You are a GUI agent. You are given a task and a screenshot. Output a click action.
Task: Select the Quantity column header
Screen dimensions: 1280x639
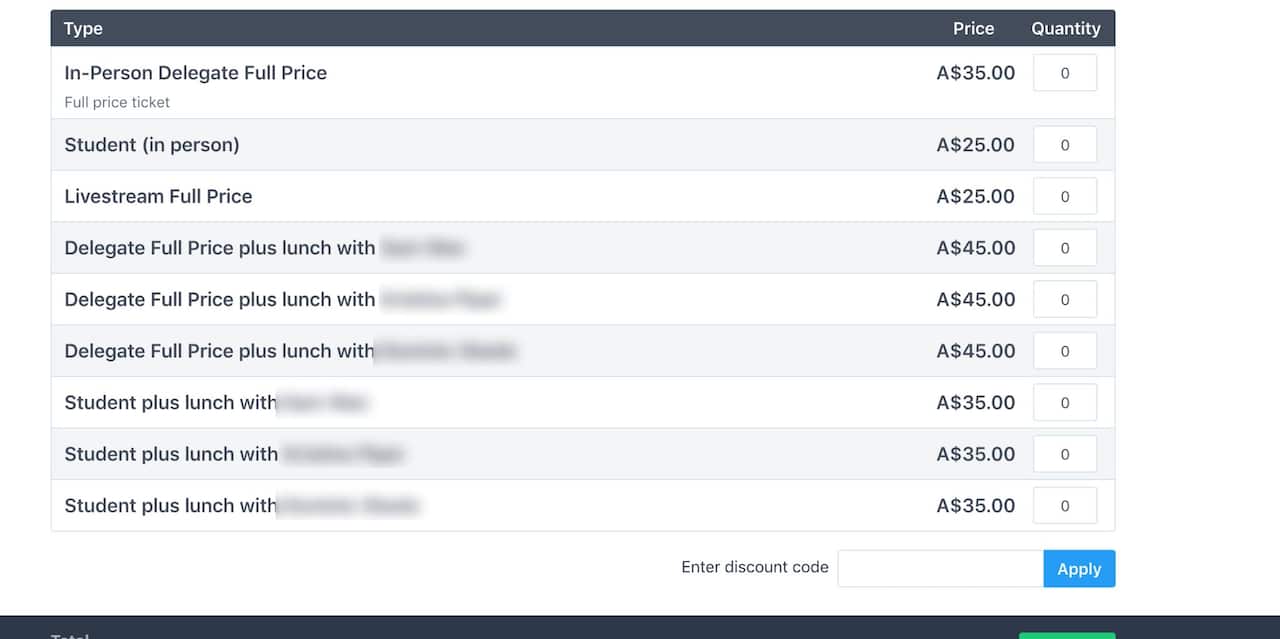[1065, 29]
